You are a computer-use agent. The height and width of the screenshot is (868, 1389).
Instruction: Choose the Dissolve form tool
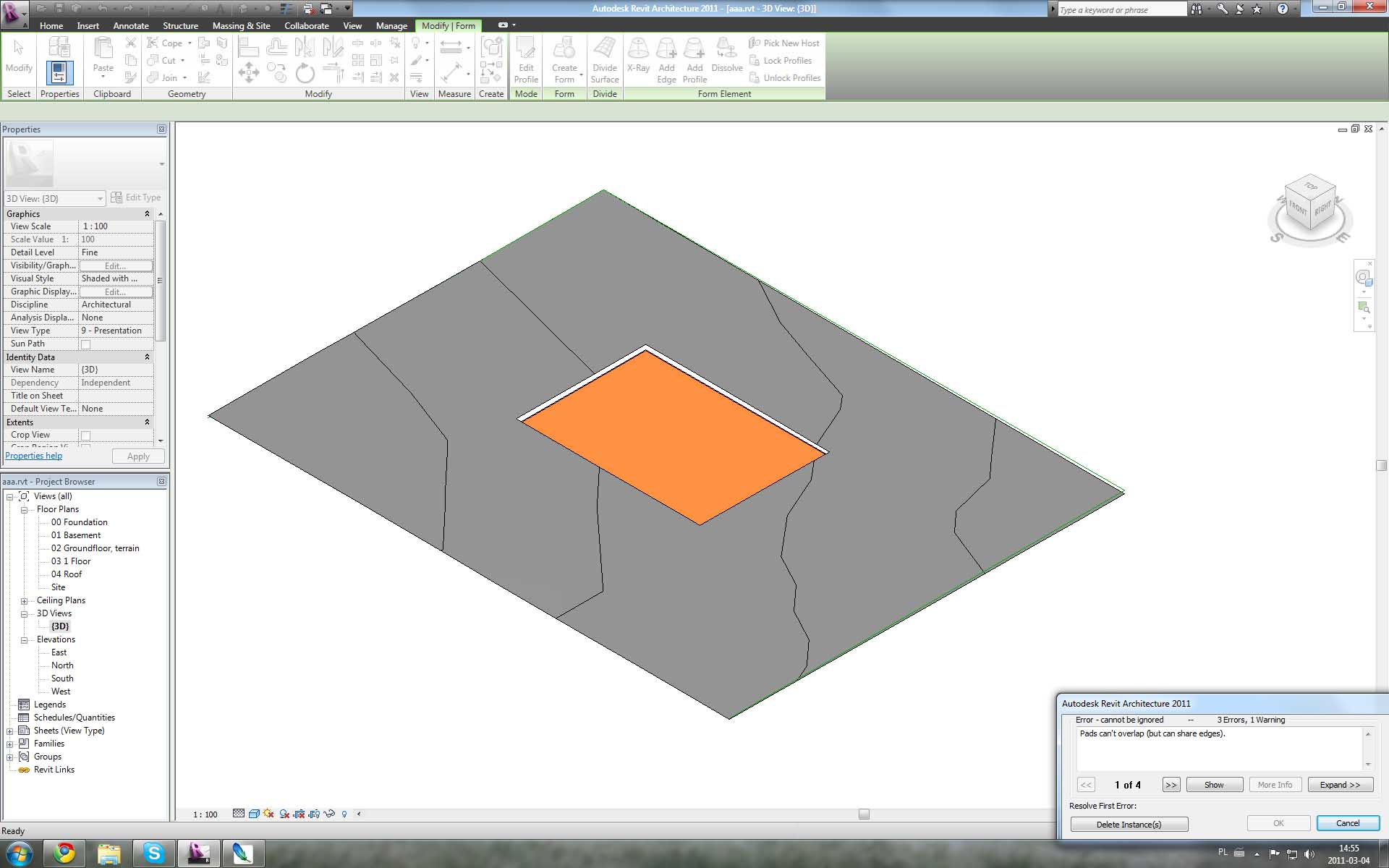726,56
